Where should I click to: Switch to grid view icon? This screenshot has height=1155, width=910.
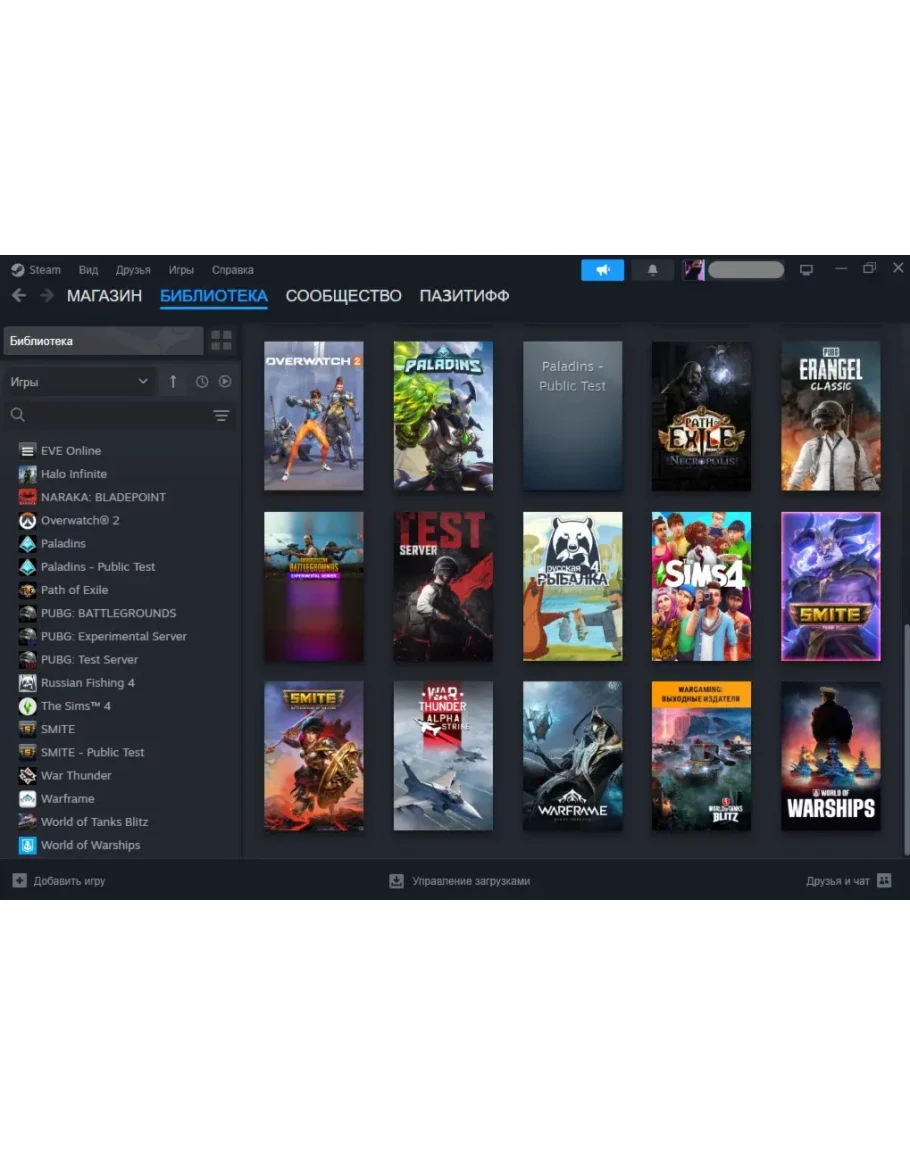(221, 341)
